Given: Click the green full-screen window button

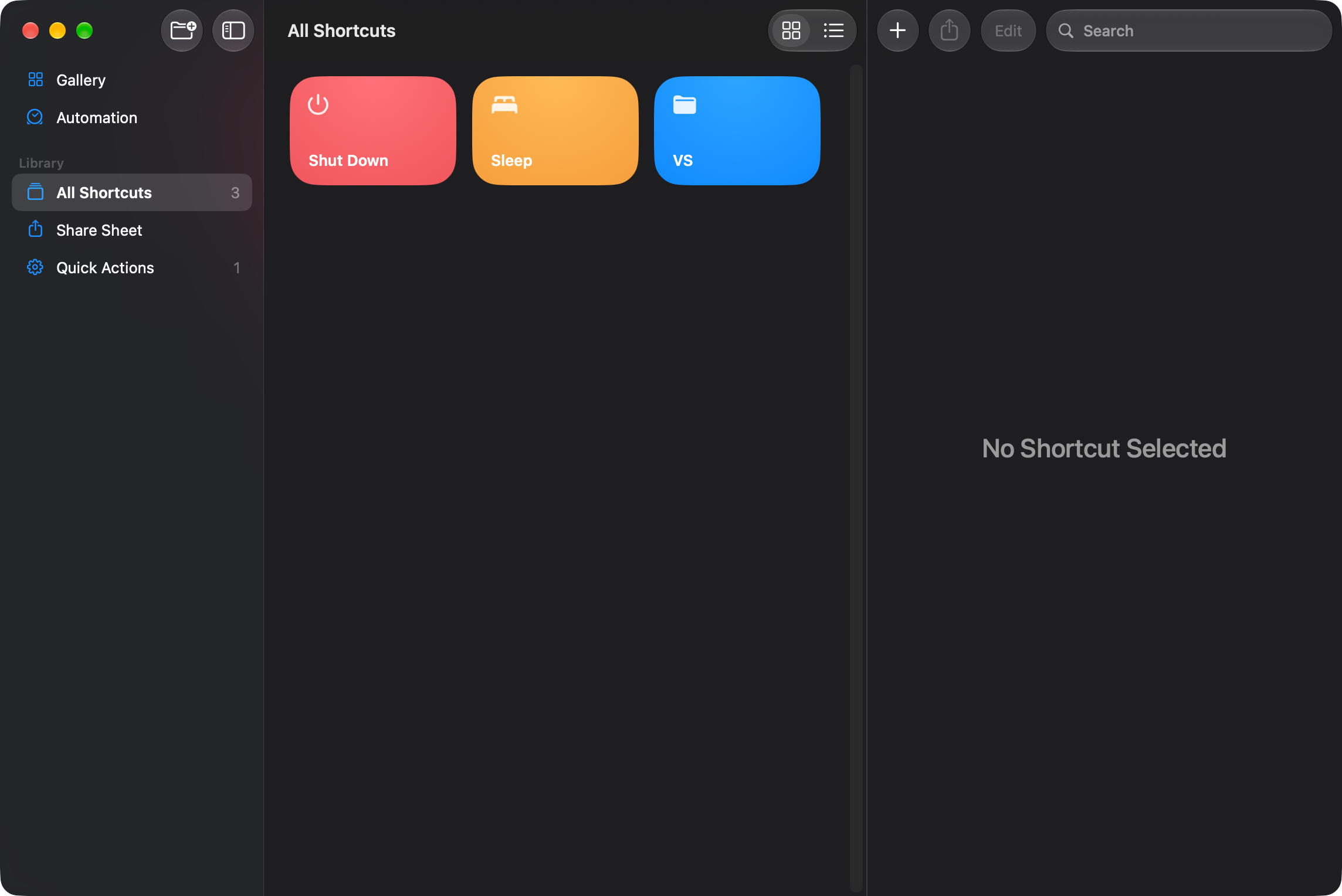Looking at the screenshot, I should click(x=84, y=30).
